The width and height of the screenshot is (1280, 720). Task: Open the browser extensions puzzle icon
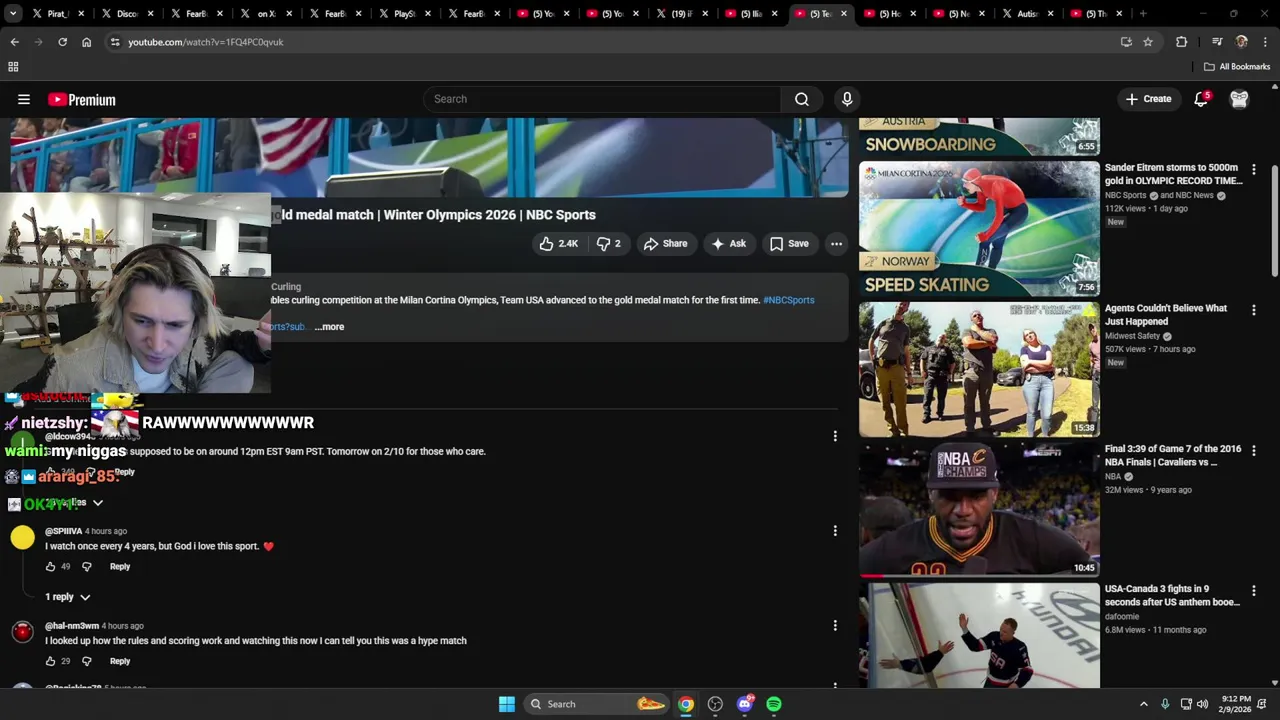coord(1181,42)
